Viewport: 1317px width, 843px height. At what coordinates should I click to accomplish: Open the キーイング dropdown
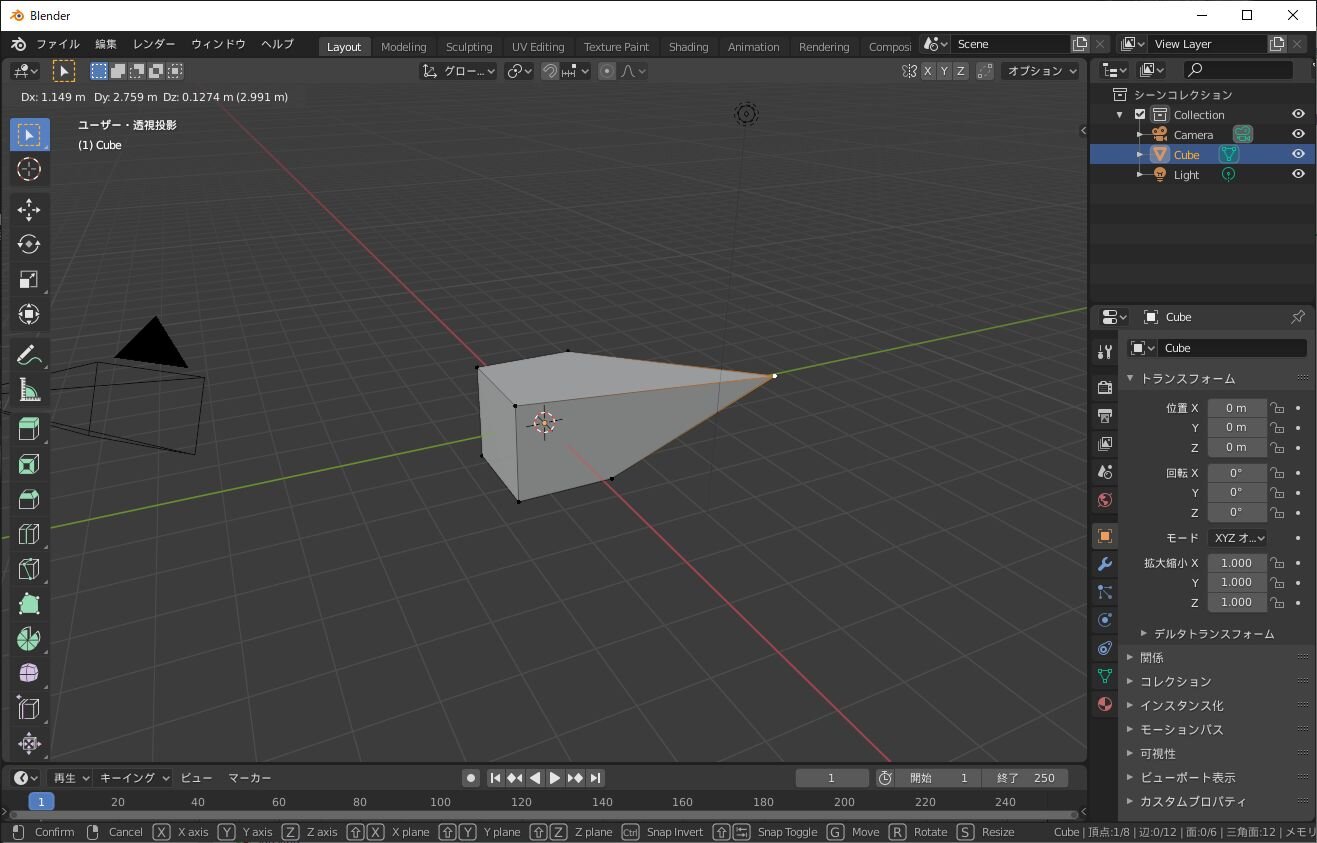point(133,778)
